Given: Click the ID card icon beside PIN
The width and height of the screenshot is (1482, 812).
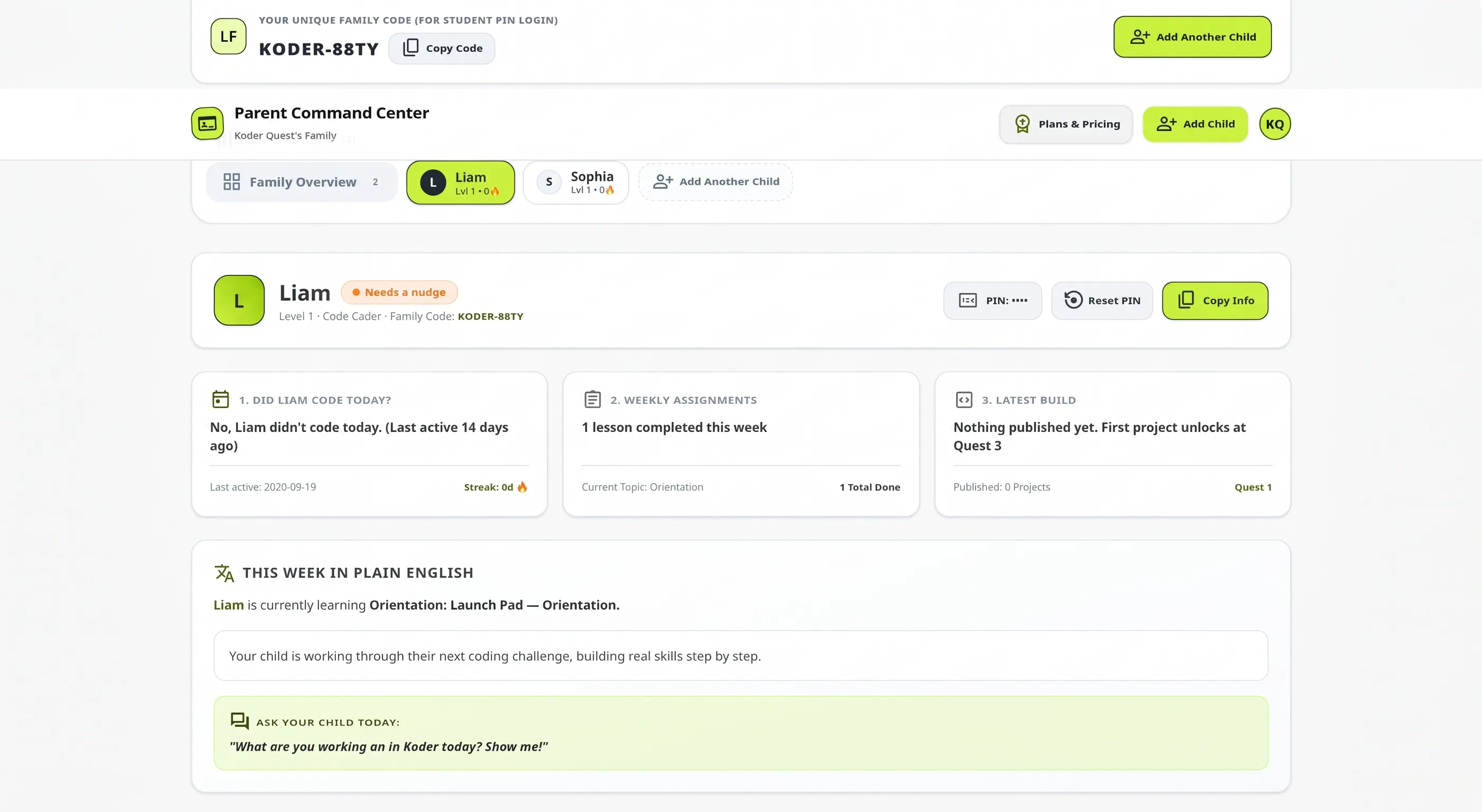Looking at the screenshot, I should [968, 300].
